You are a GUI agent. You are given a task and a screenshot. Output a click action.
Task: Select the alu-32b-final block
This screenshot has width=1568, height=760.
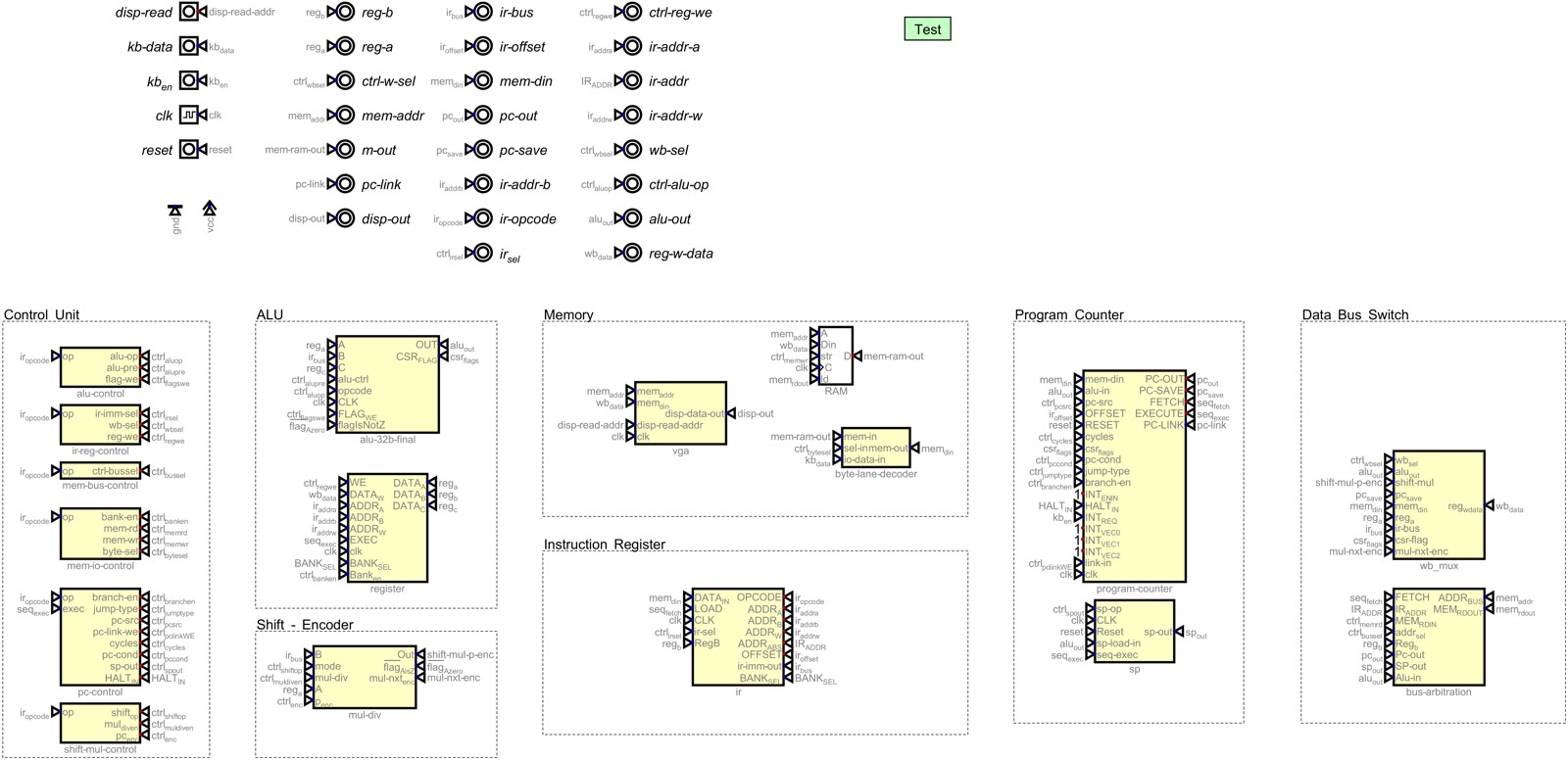388,385
